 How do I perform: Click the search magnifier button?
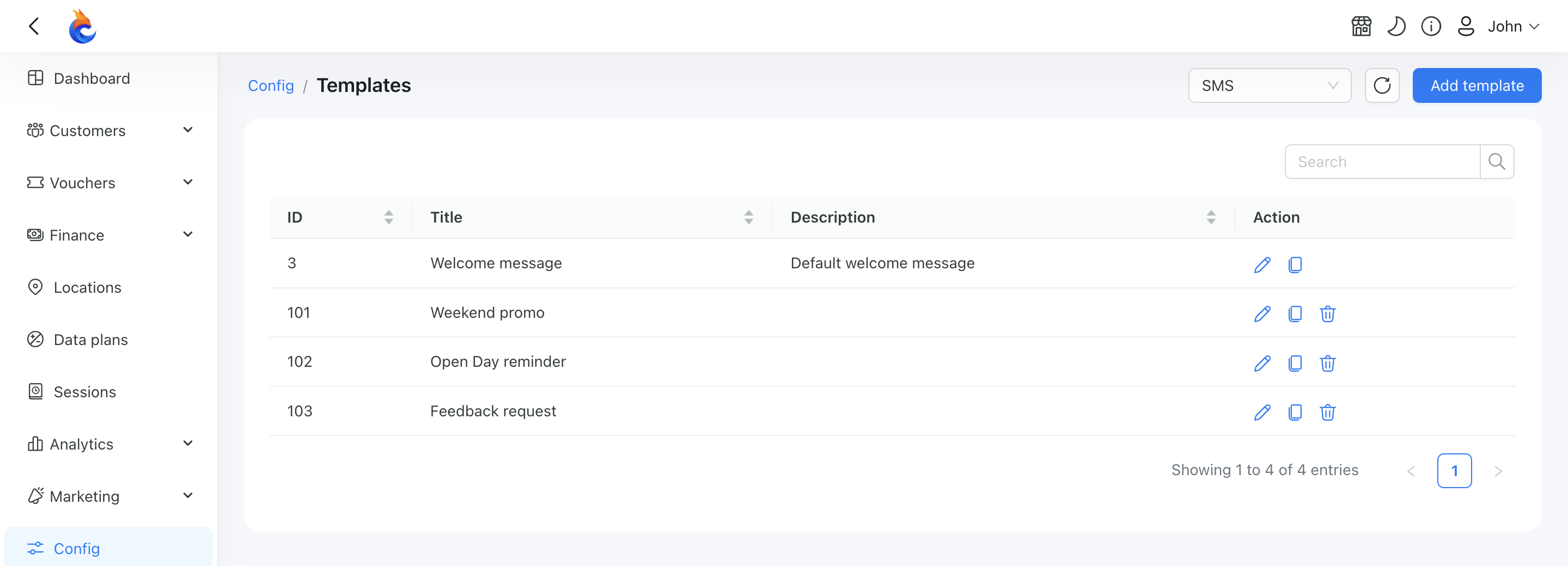click(x=1497, y=162)
